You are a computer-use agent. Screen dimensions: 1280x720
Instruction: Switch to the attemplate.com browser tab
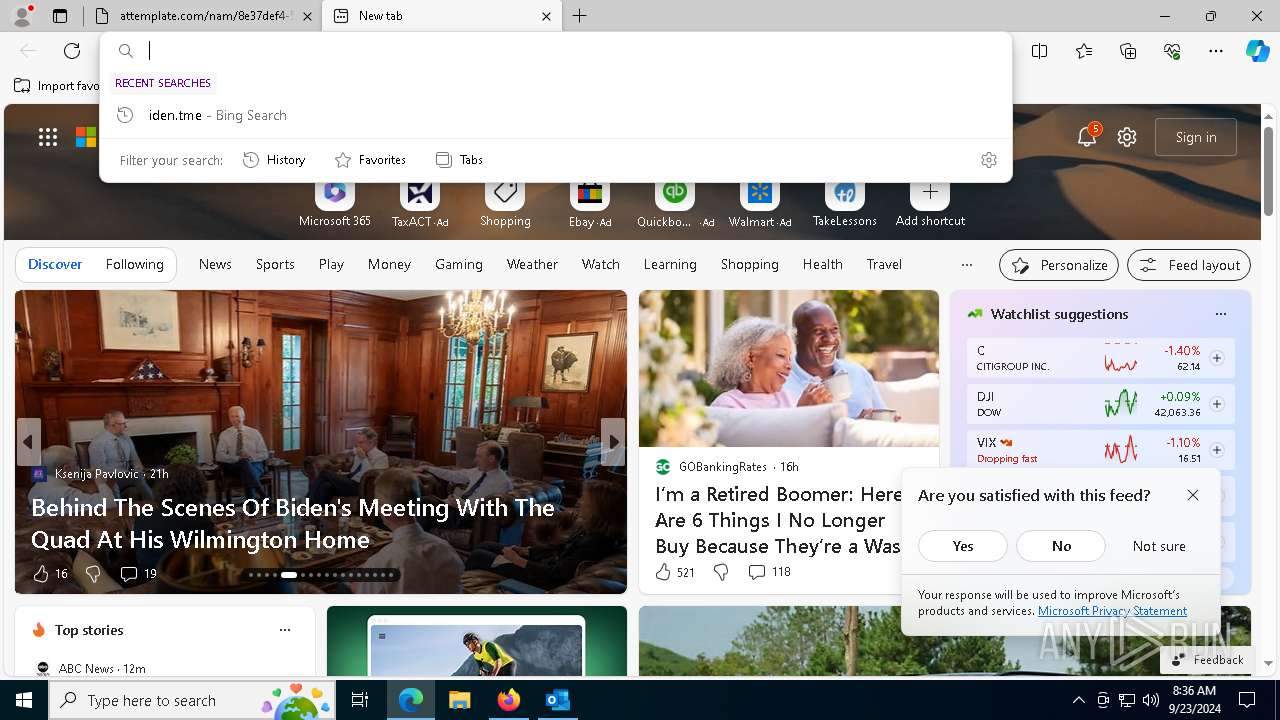(203, 16)
